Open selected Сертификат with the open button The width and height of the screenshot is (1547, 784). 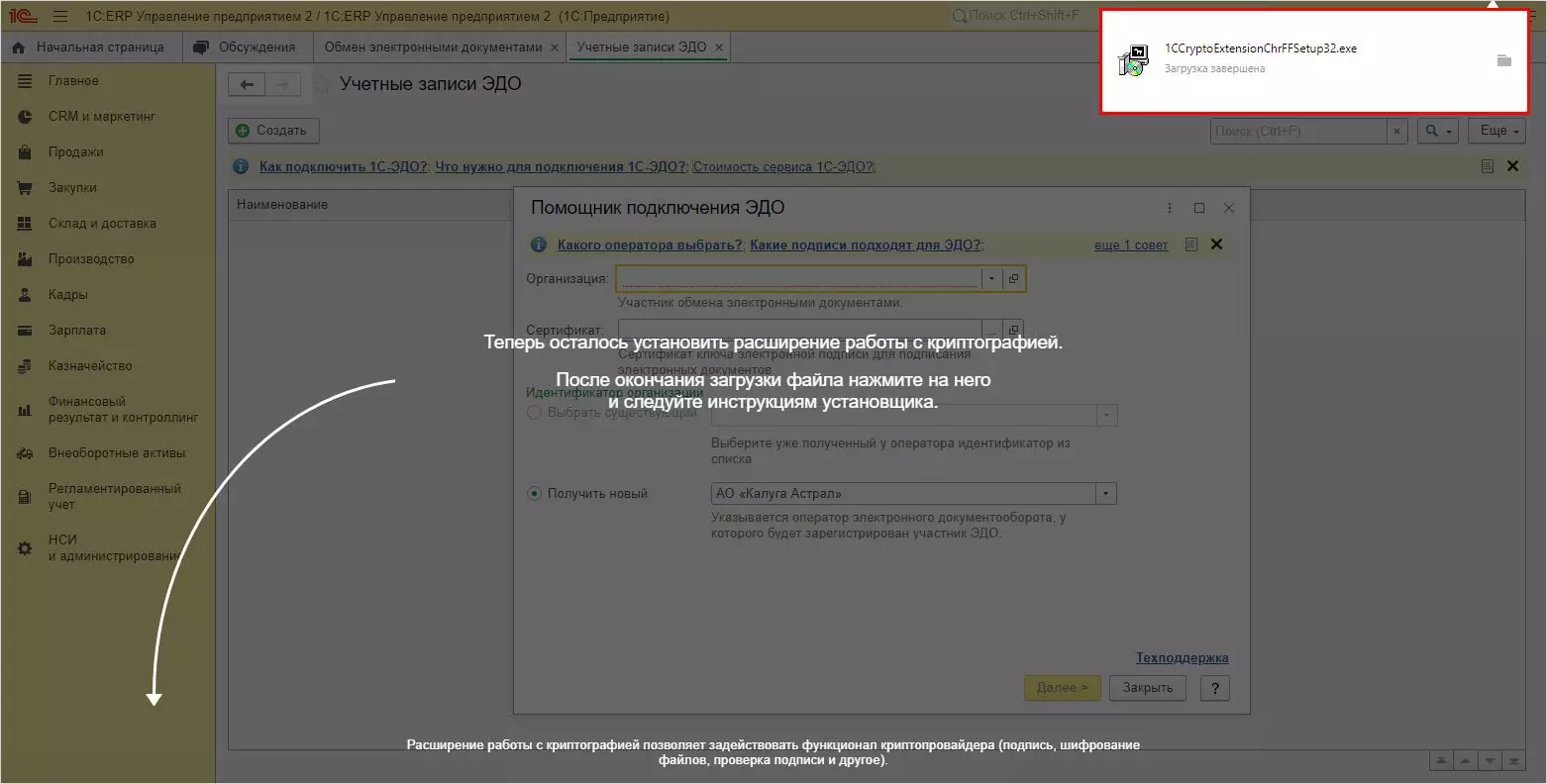click(x=1013, y=330)
